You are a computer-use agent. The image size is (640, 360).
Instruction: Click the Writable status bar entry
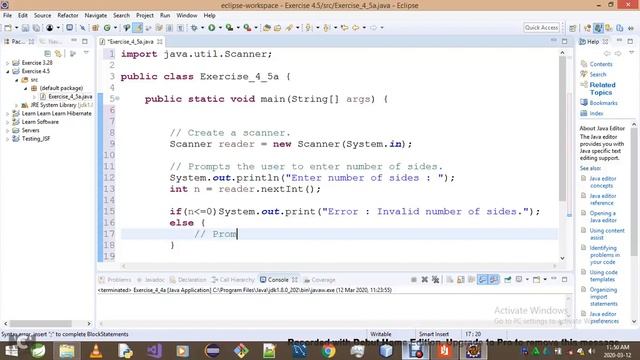point(380,334)
